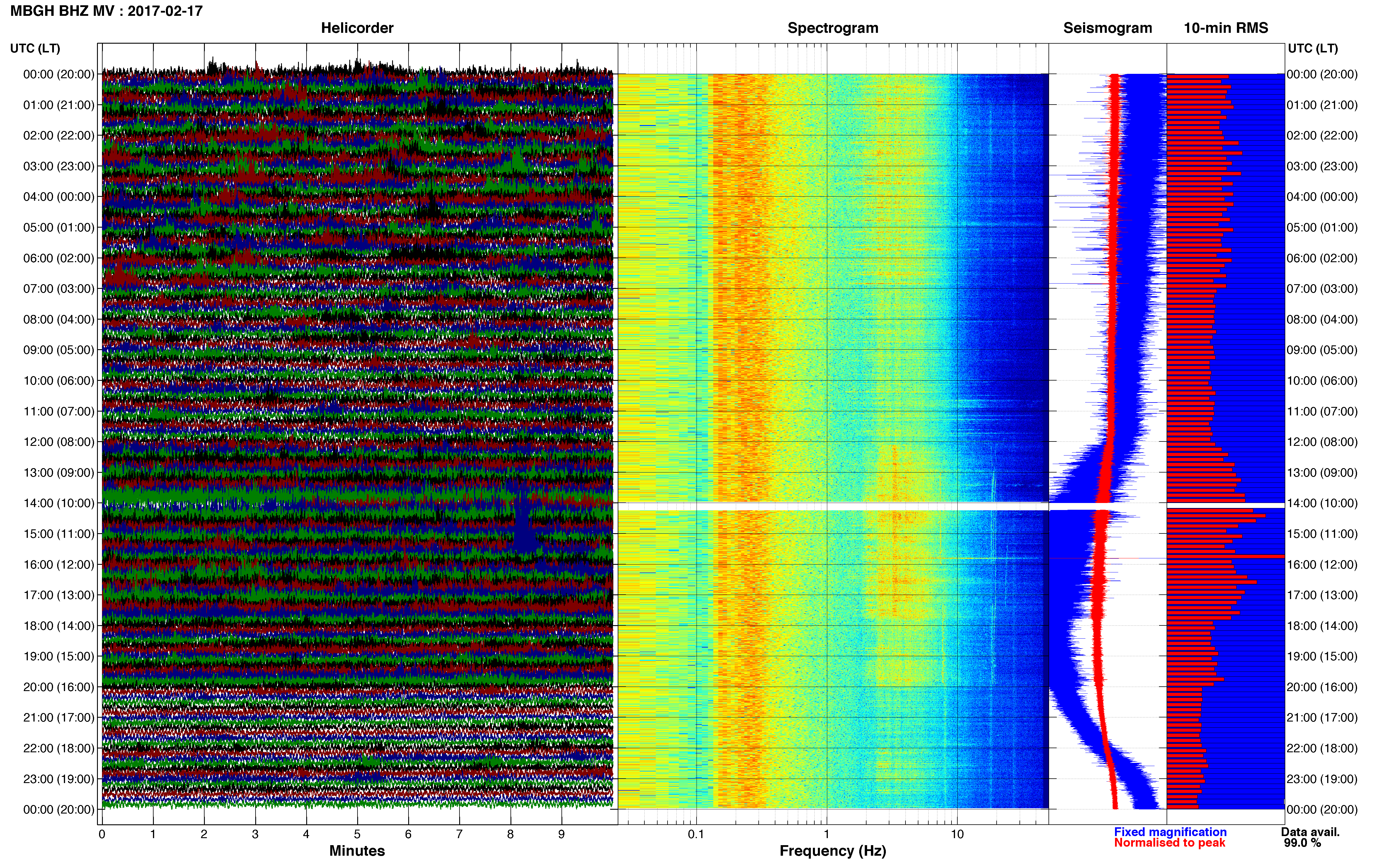
Task: Click the '7' tick on the Minutes axis
Action: (x=459, y=835)
